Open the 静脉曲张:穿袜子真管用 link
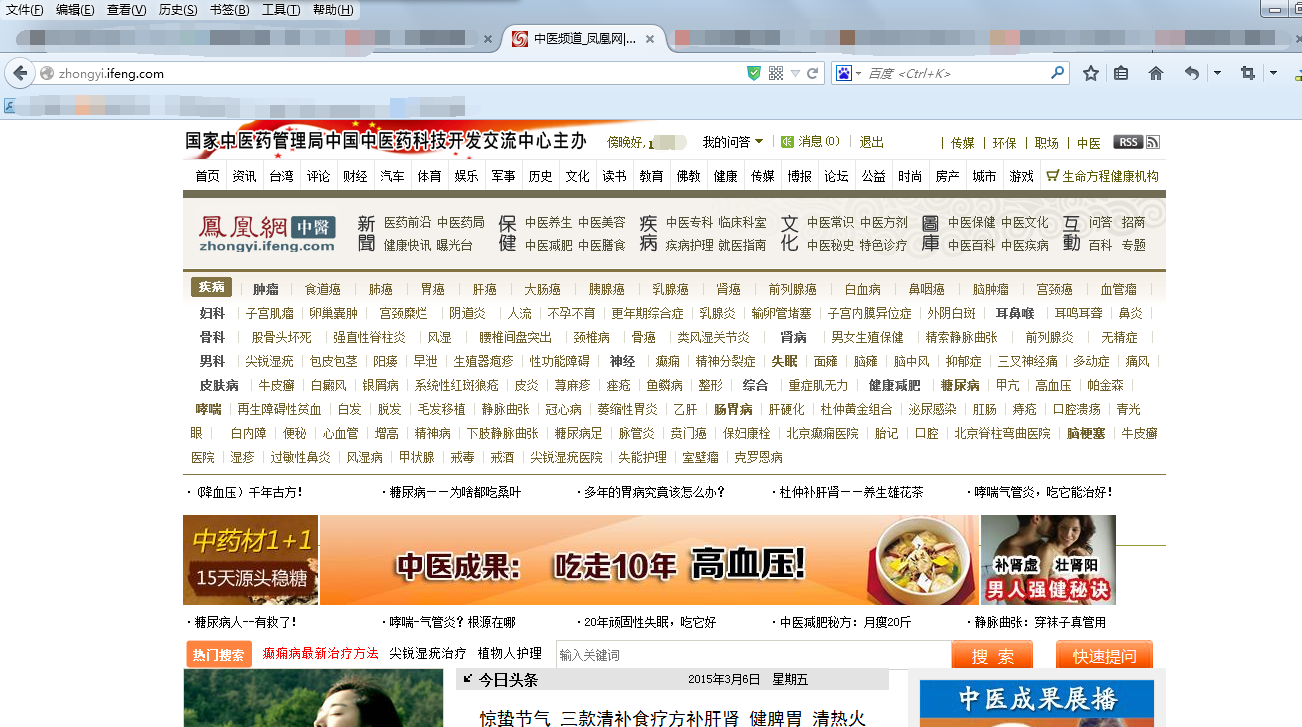Screen dimensions: 1302x727 coord(1040,622)
